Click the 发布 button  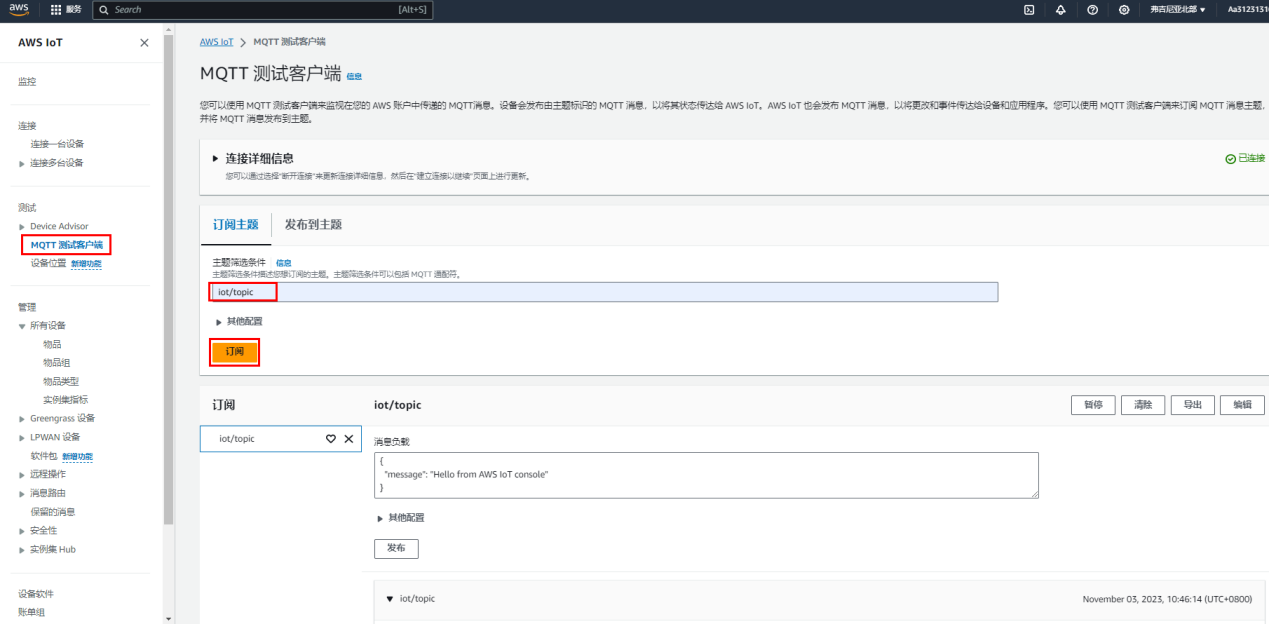[x=396, y=549]
